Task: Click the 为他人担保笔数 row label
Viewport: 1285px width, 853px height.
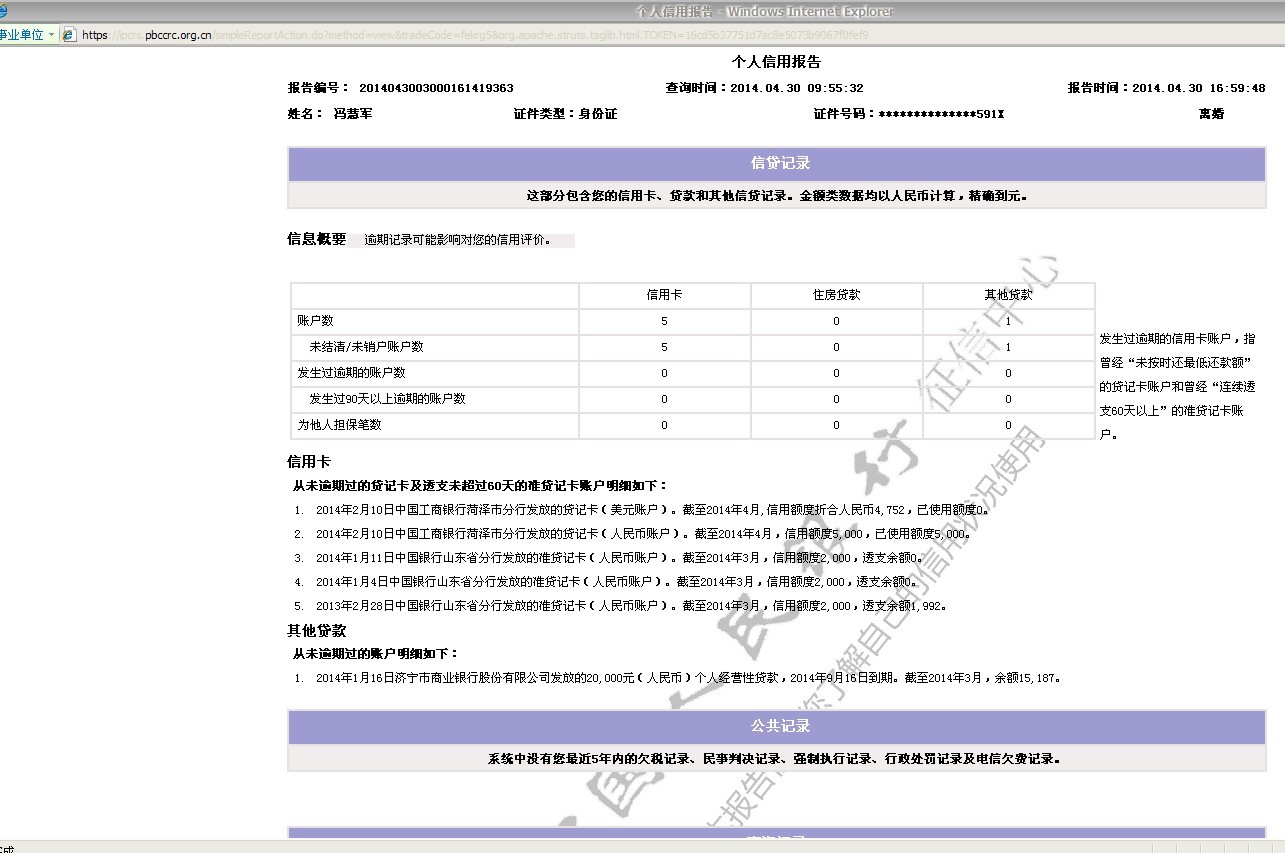Action: (339, 425)
